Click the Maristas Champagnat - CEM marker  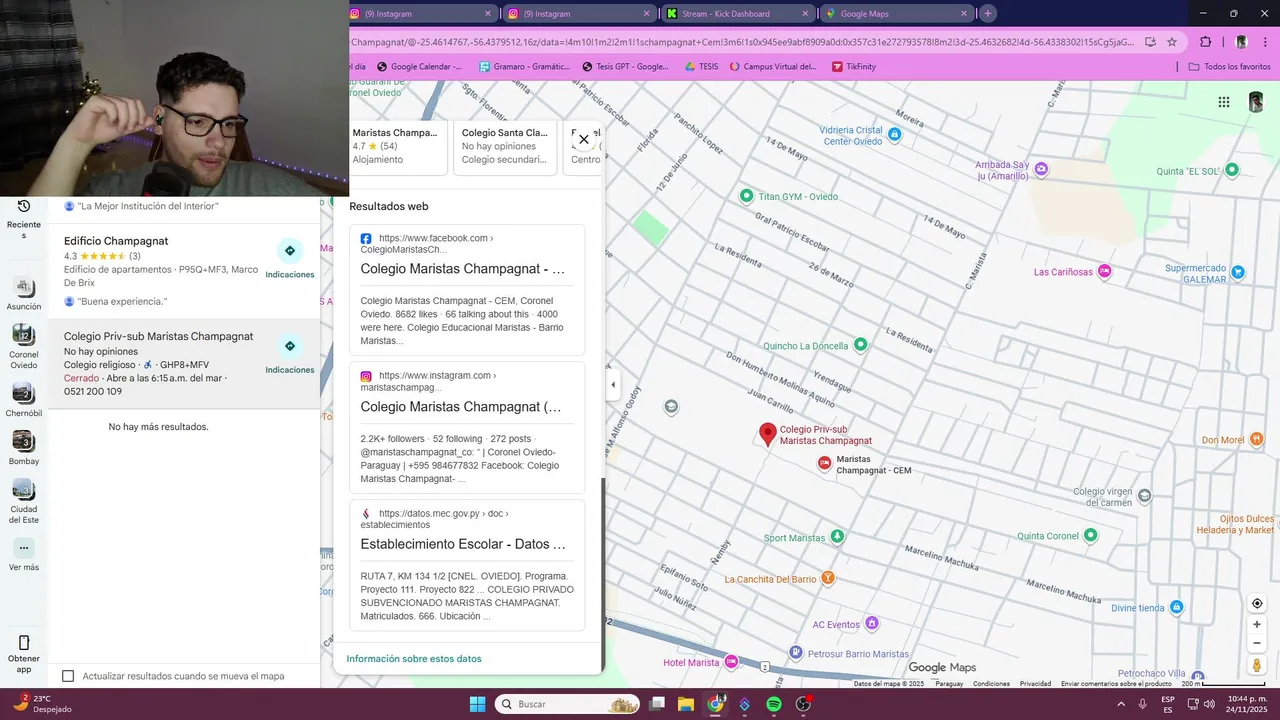point(824,463)
